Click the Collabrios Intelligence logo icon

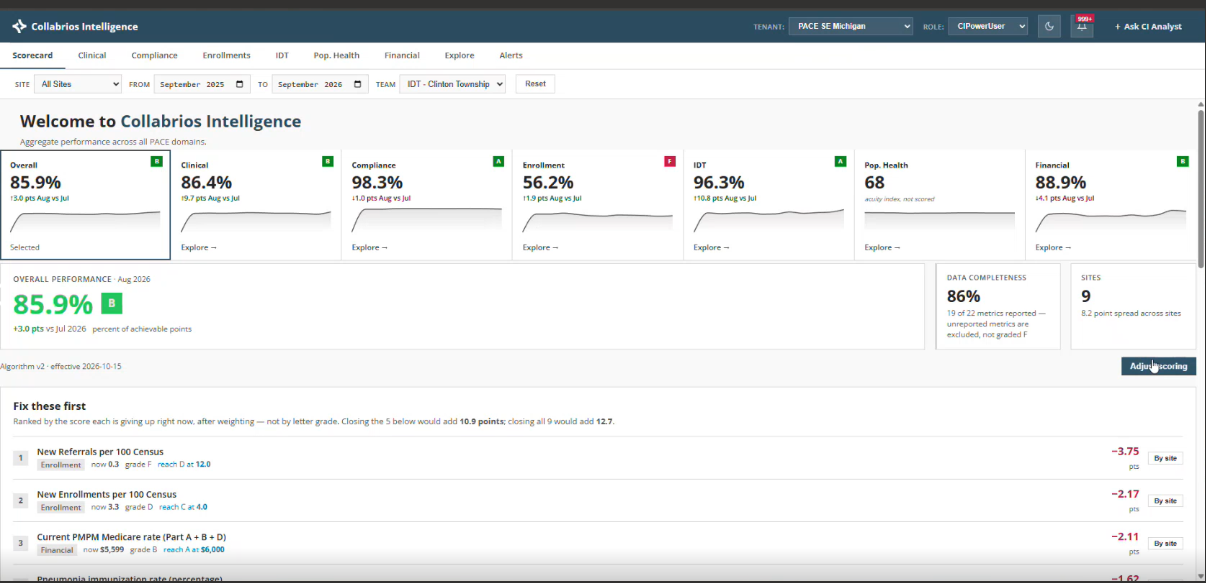point(19,26)
